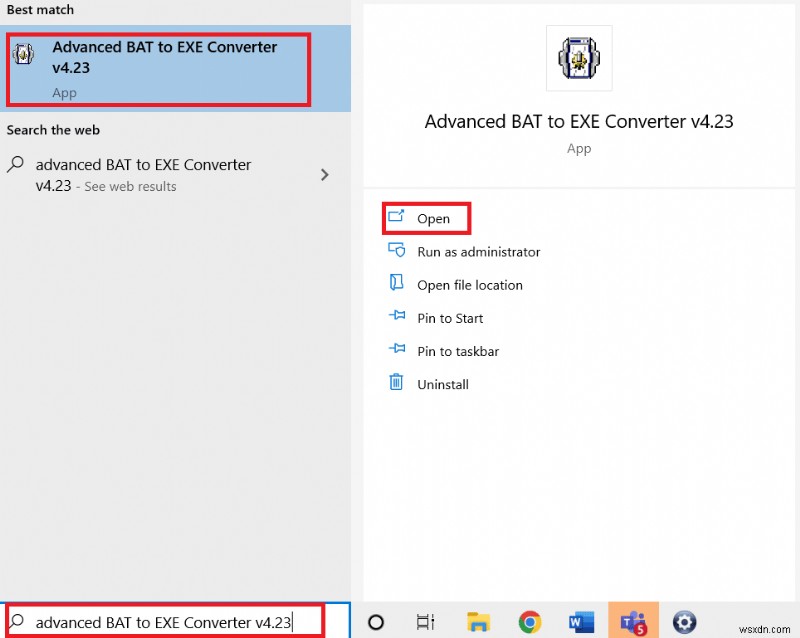The width and height of the screenshot is (800, 638).
Task: Open Microsoft Word from the taskbar
Action: click(x=583, y=620)
